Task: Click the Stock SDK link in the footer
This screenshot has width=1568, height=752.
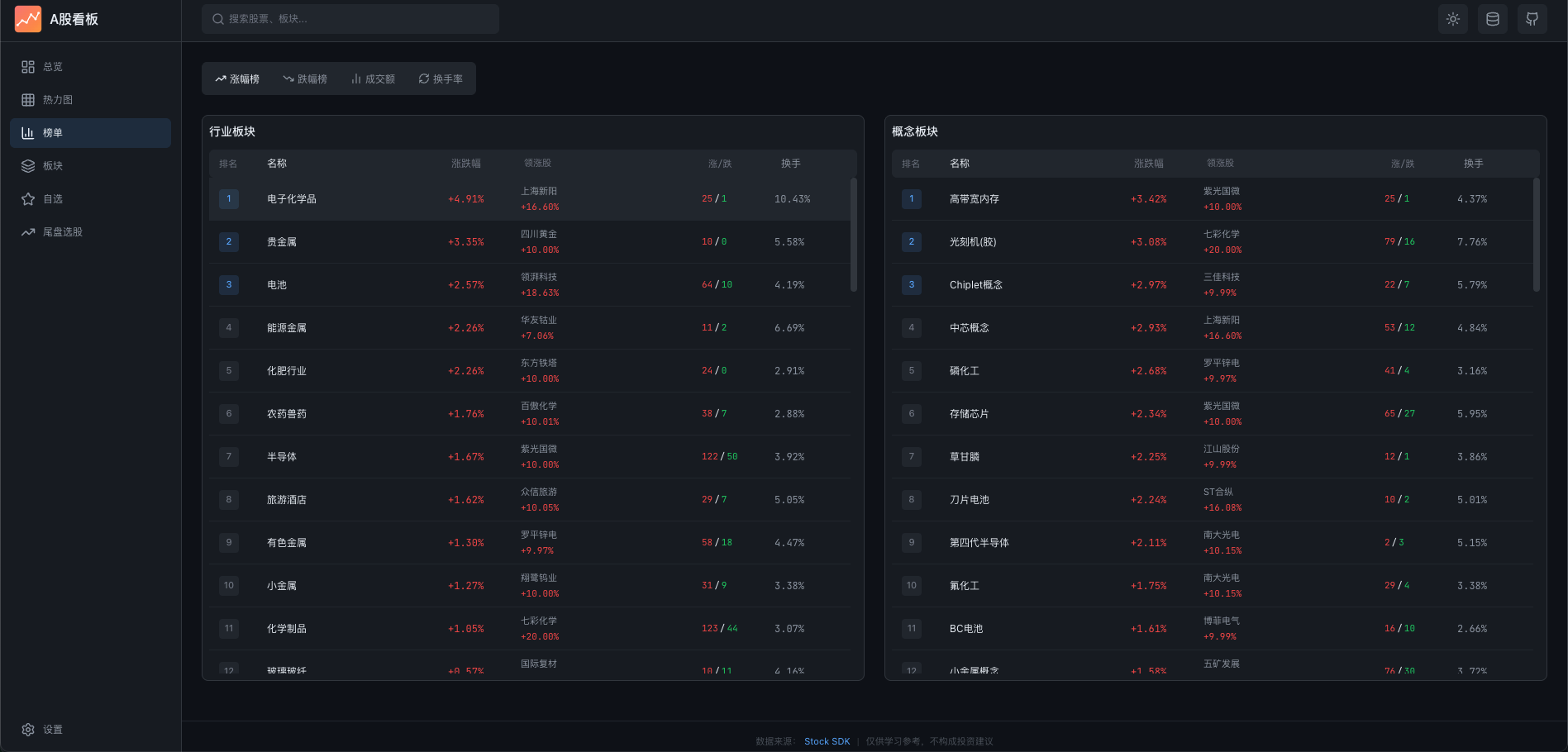Action: [827, 741]
